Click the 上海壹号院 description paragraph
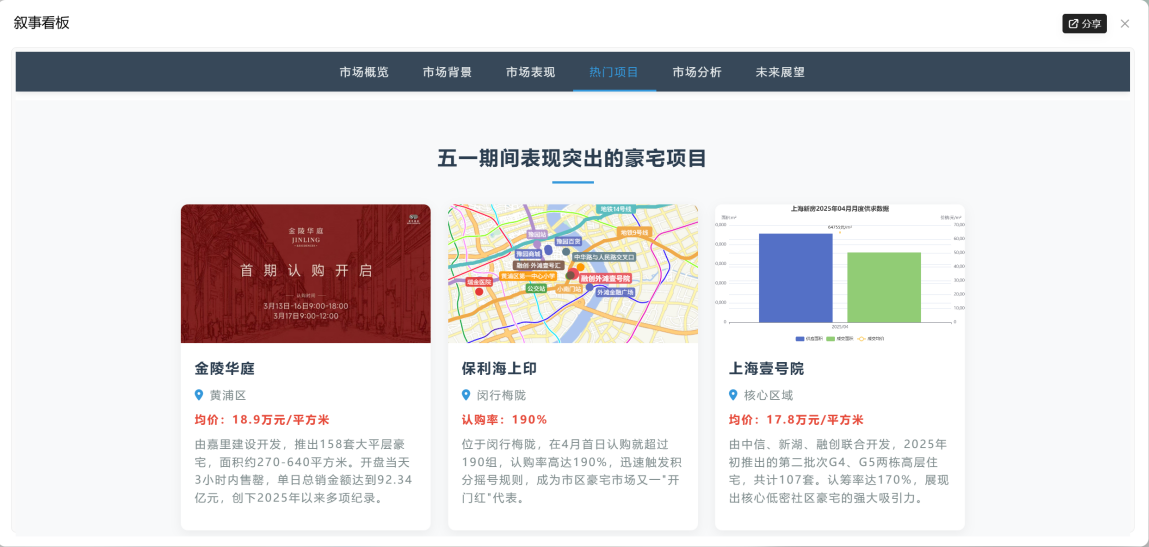Image resolution: width=1149 pixels, height=547 pixels. 840,471
